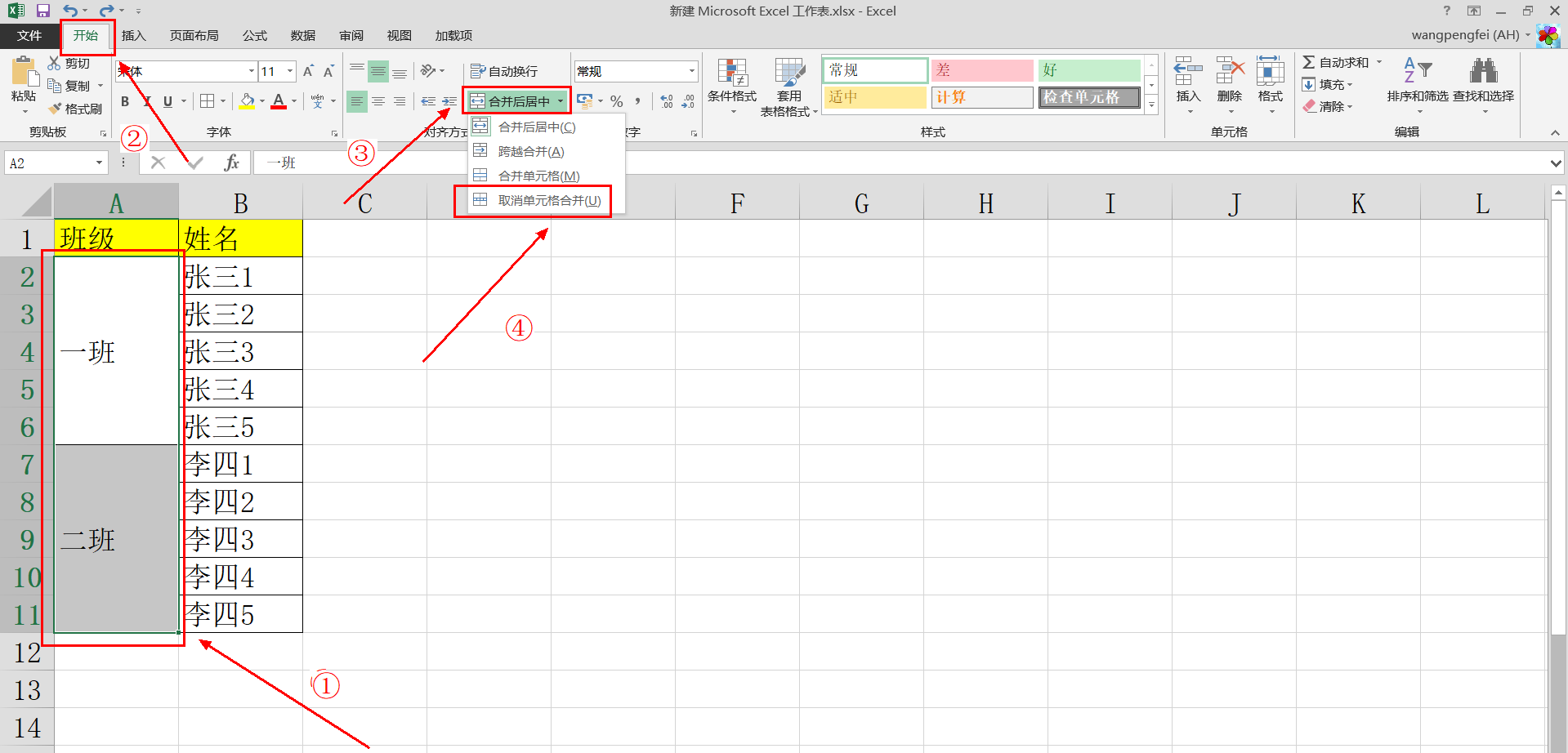Screen dimensions: 1568x753
Task: Click the Paste clipboard icon
Action: [x=24, y=72]
